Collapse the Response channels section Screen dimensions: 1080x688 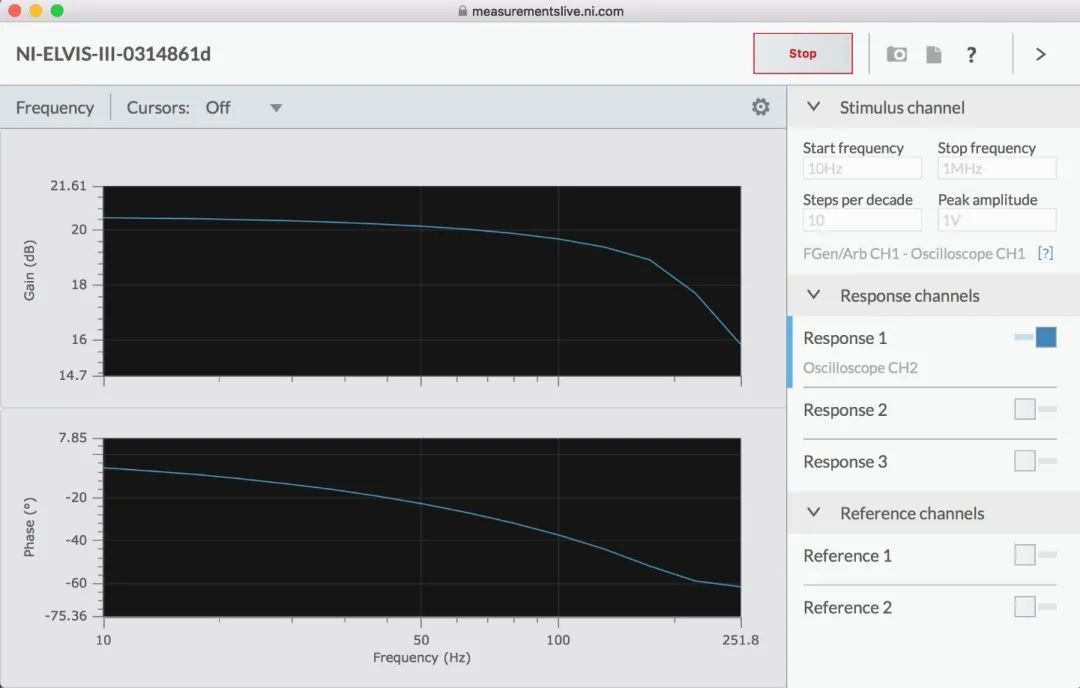(813, 295)
